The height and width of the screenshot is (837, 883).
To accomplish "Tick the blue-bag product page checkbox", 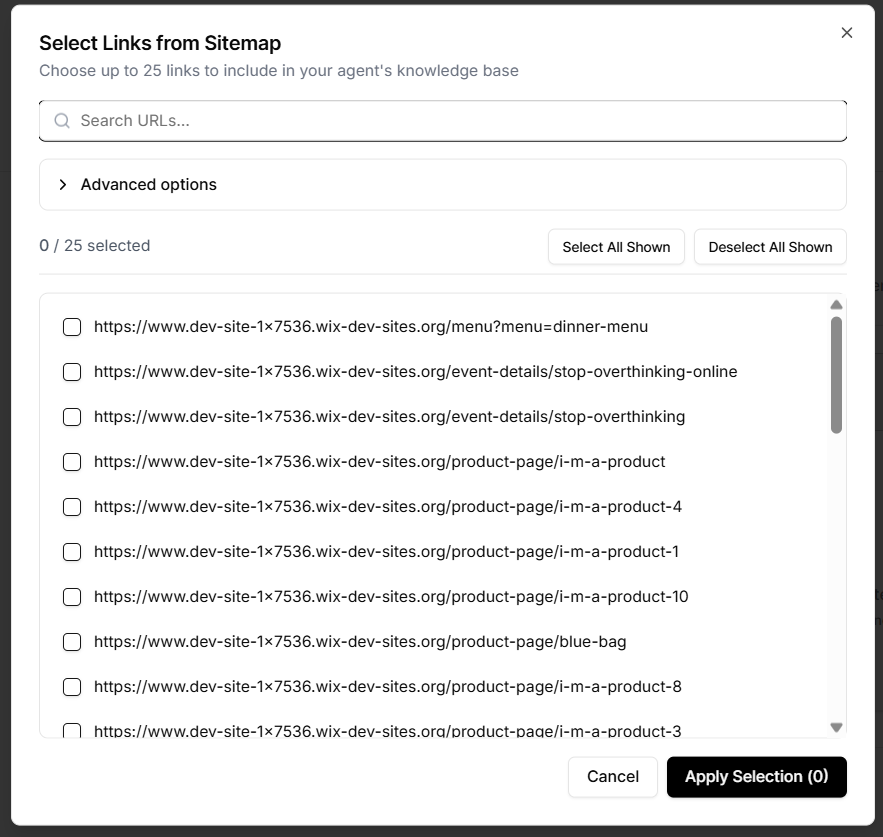I will click(72, 642).
